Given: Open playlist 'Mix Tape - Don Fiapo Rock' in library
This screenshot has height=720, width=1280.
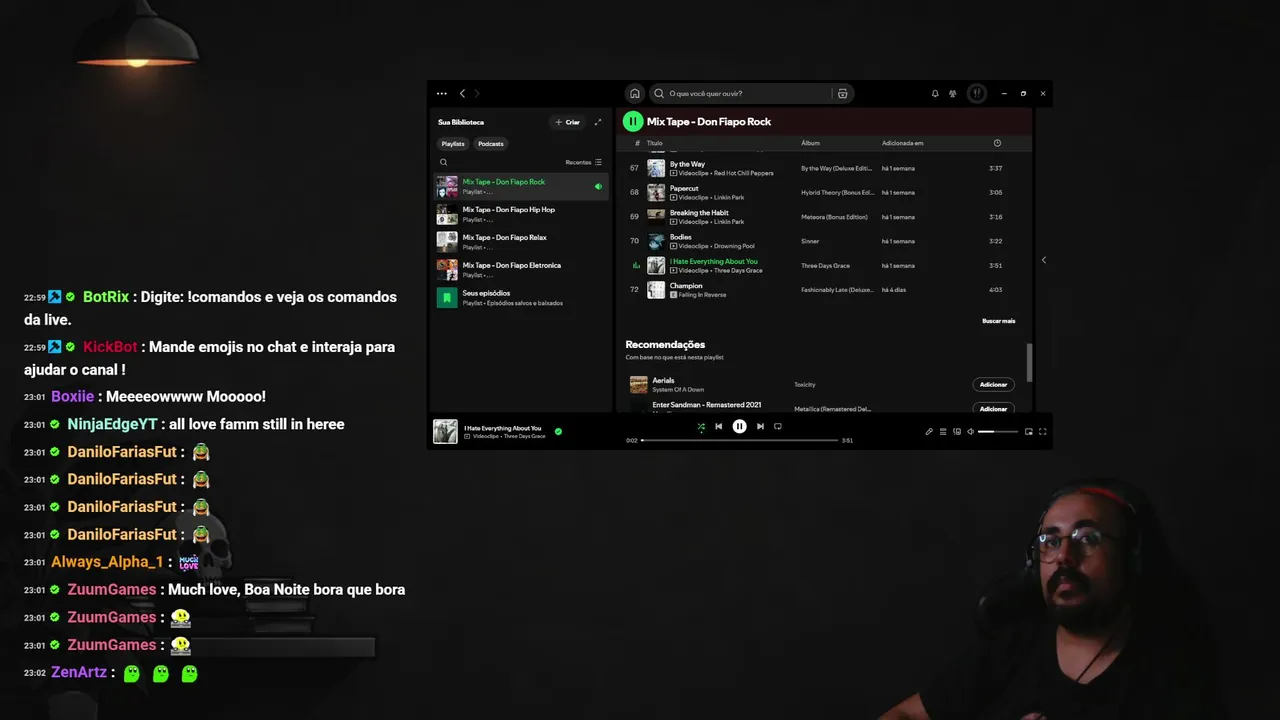Looking at the screenshot, I should click(x=521, y=186).
